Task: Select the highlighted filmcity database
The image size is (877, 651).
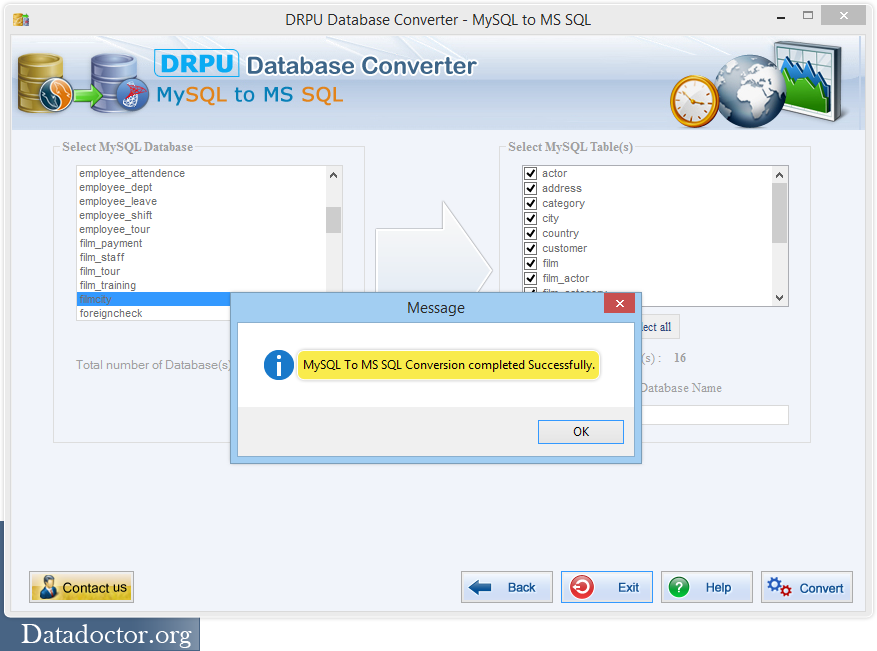Action: (x=153, y=299)
